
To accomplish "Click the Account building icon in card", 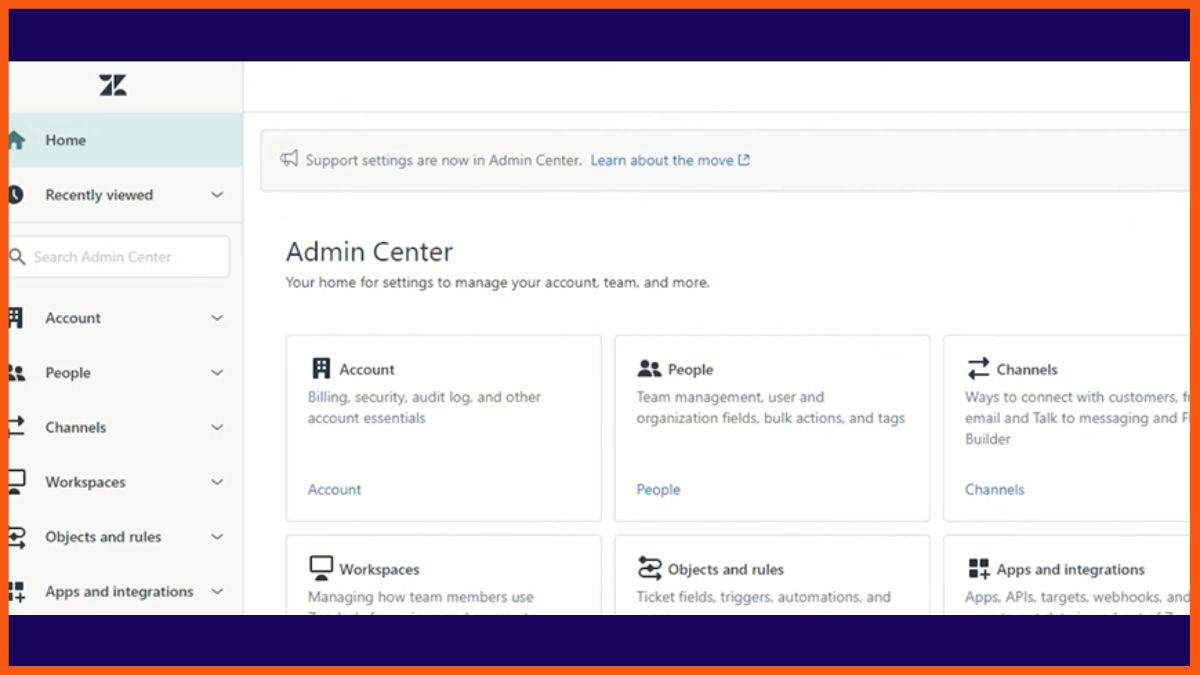I will [x=321, y=369].
